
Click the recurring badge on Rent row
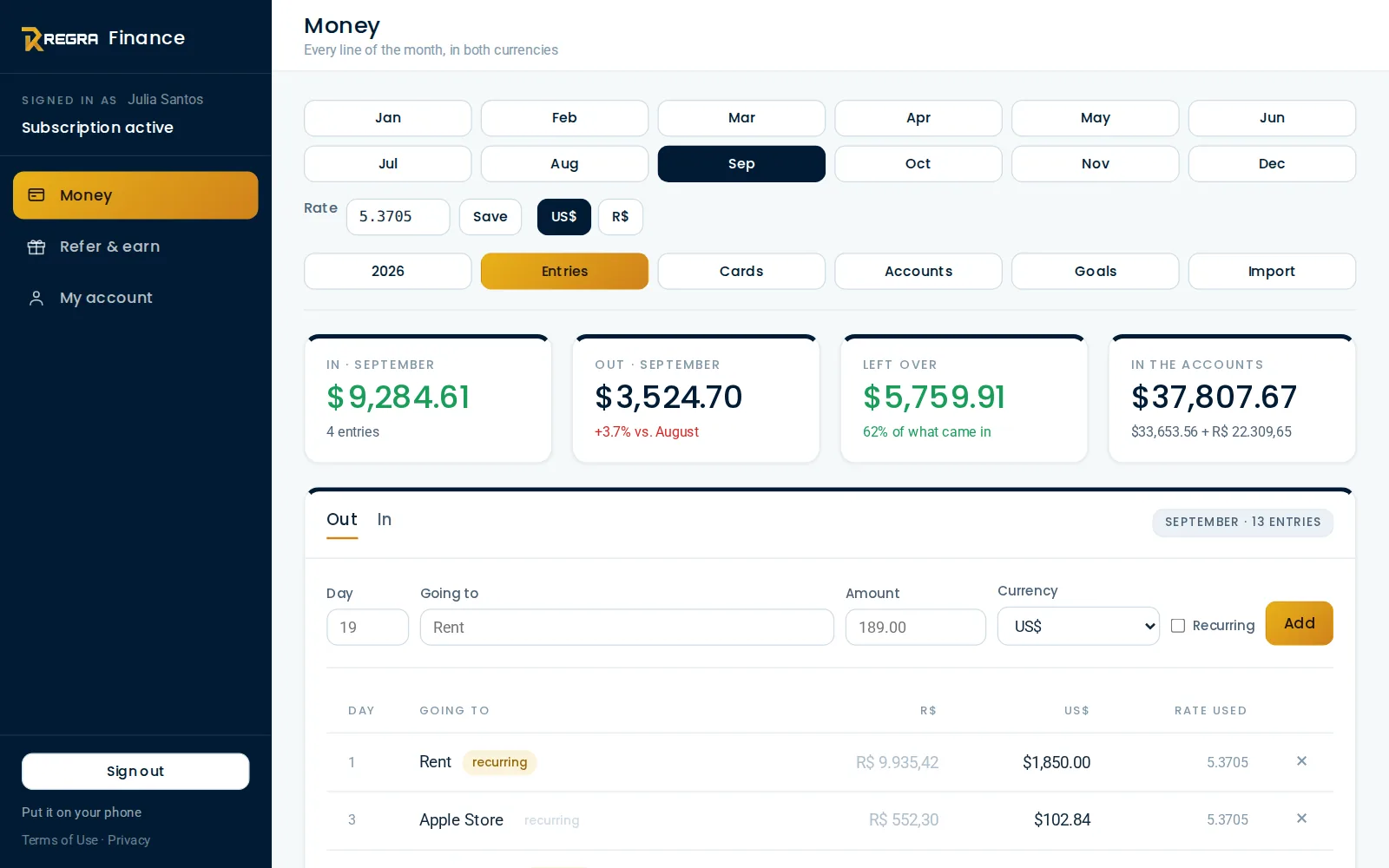[500, 762]
